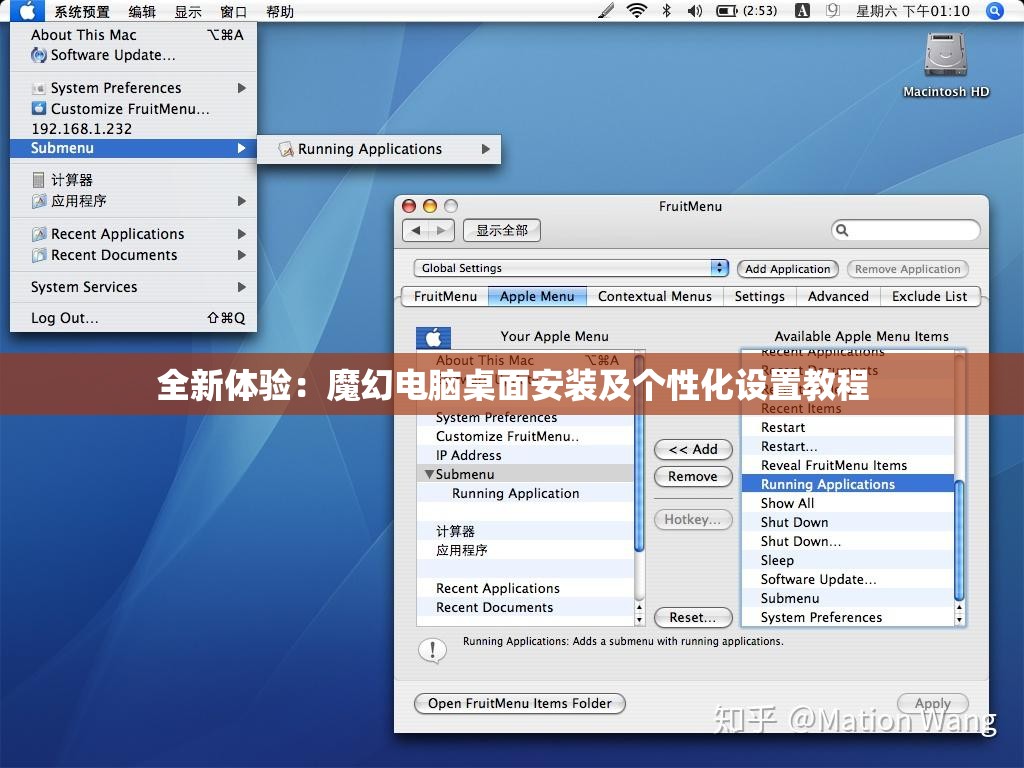Open the 系统预置 application menu
The height and width of the screenshot is (768, 1024).
click(82, 11)
